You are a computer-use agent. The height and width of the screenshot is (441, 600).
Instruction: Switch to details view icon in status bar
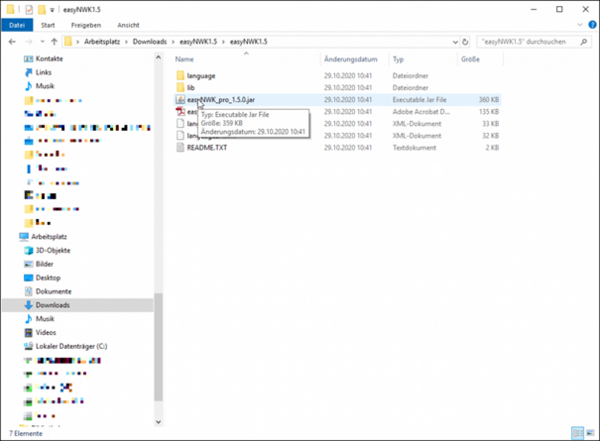point(579,434)
